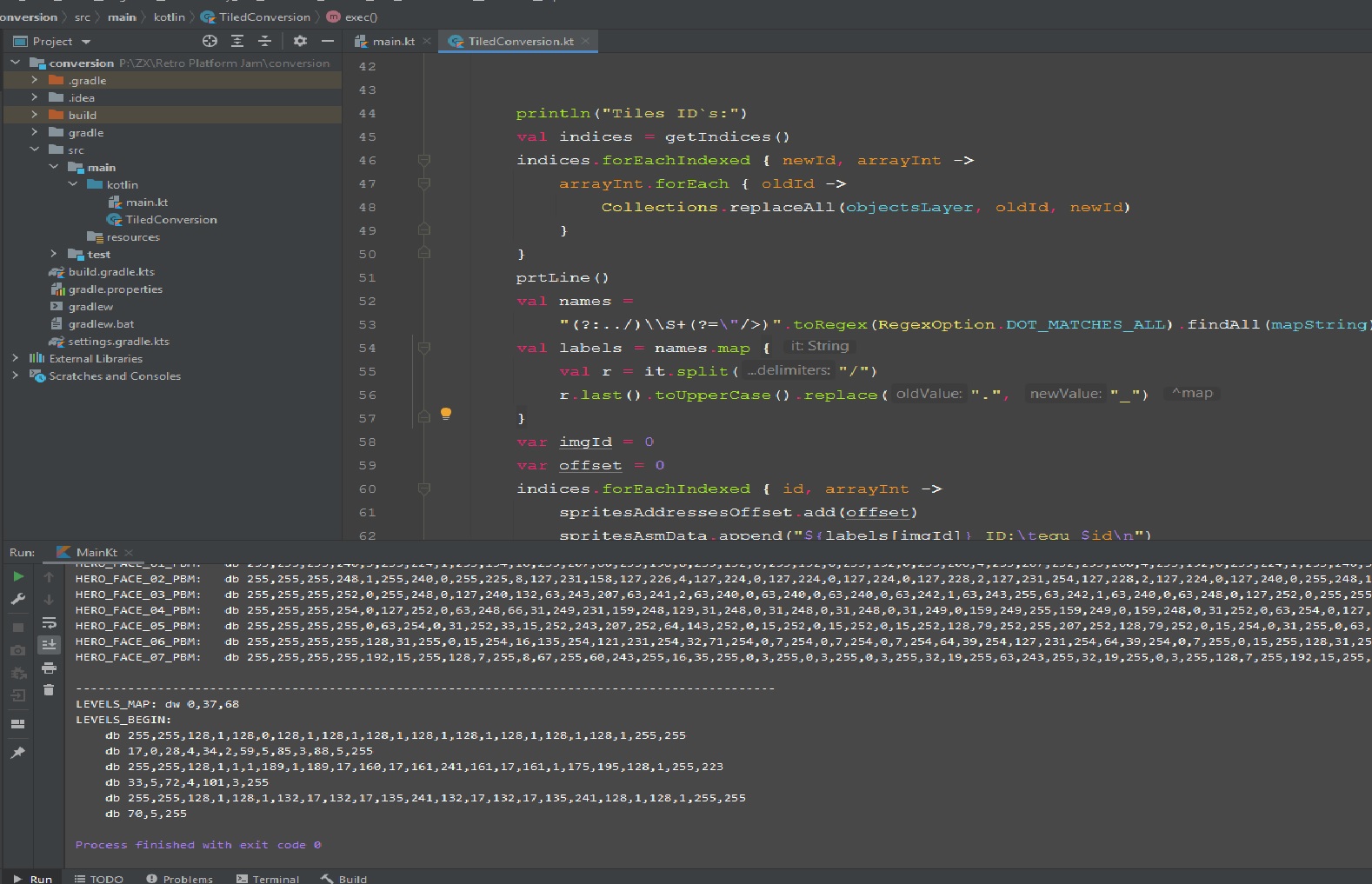1372x884 pixels.
Task: Toggle the pin tab icon in Run panel
Action: pos(18,753)
